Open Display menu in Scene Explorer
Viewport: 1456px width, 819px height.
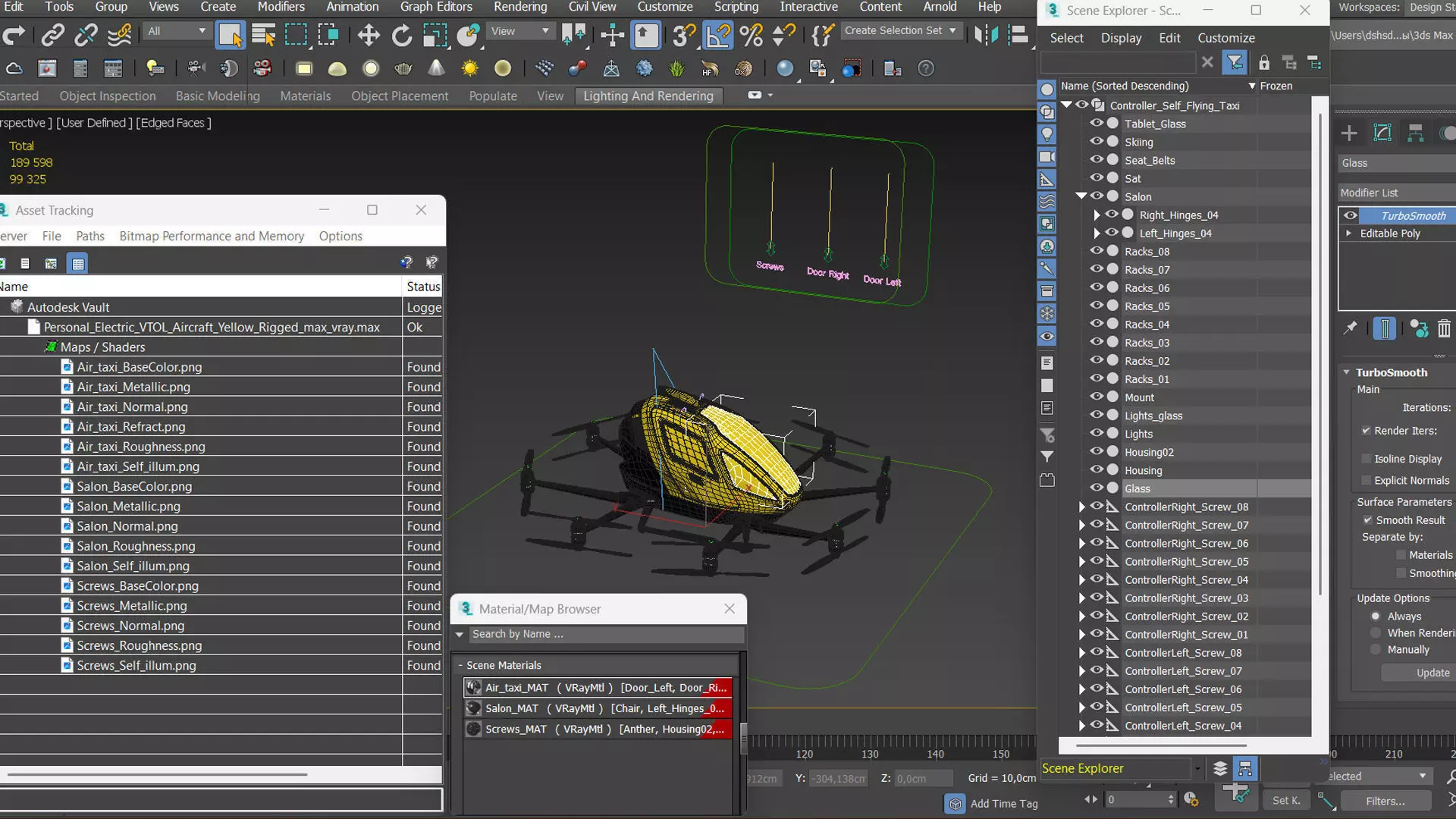coord(1121,38)
